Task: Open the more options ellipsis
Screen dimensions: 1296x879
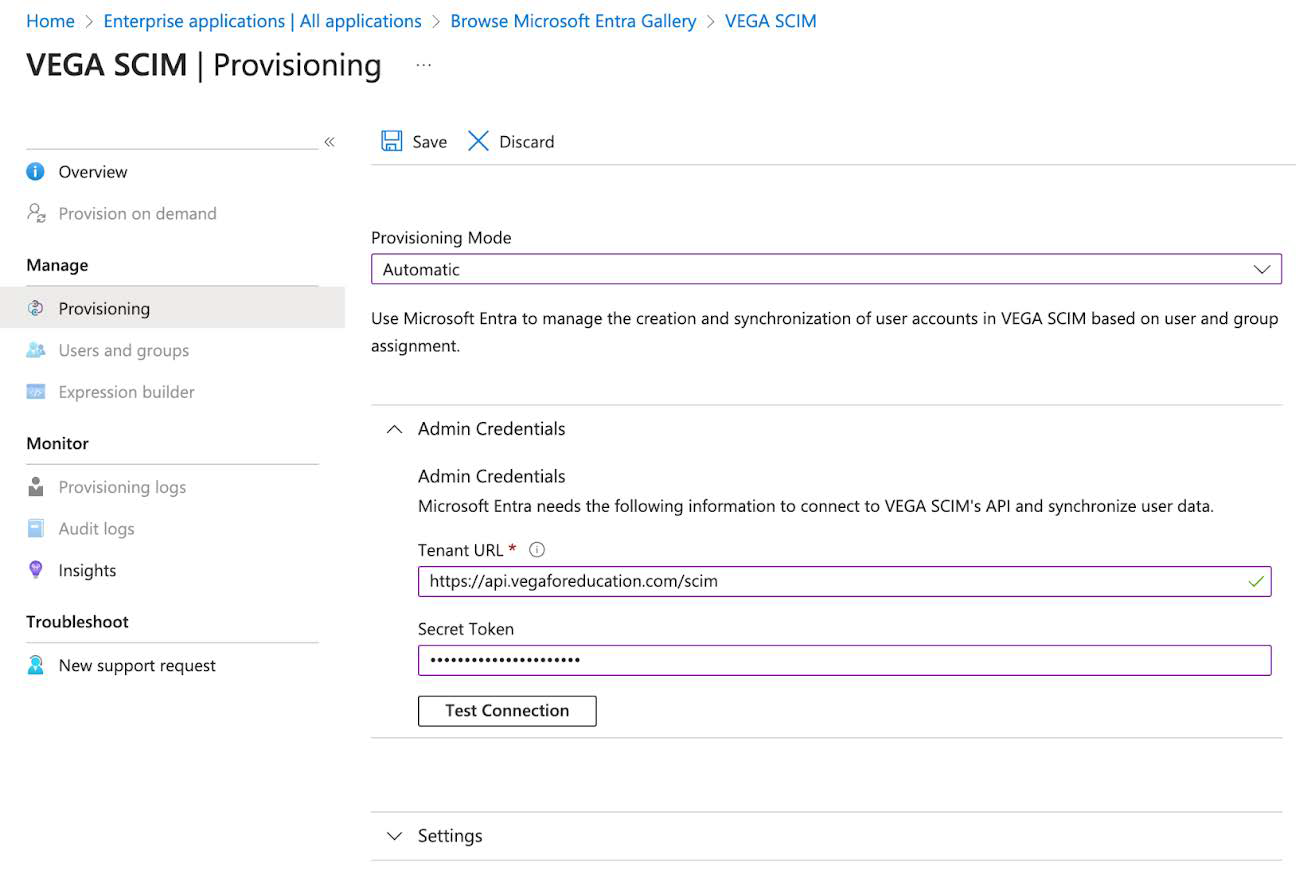Action: (x=424, y=65)
